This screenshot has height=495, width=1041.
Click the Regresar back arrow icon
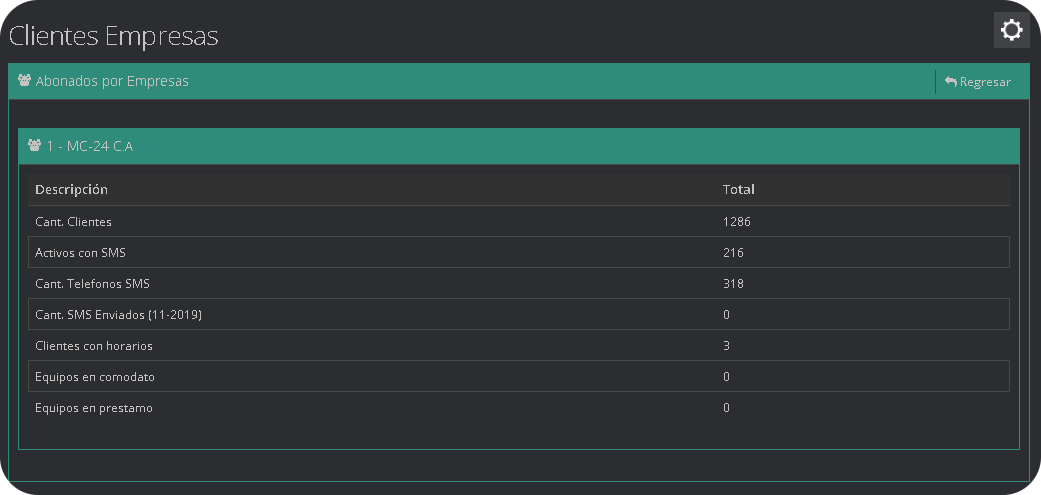pos(950,82)
